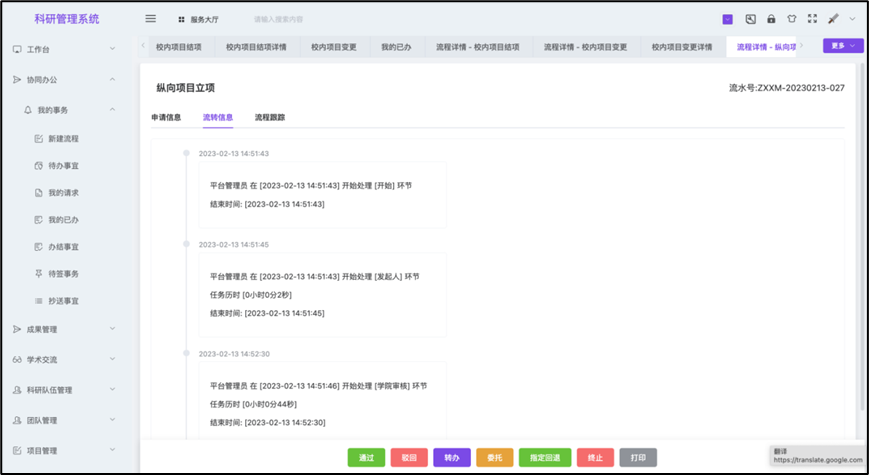
Task: Select 待办事宜 in the sidebar
Action: pos(63,166)
